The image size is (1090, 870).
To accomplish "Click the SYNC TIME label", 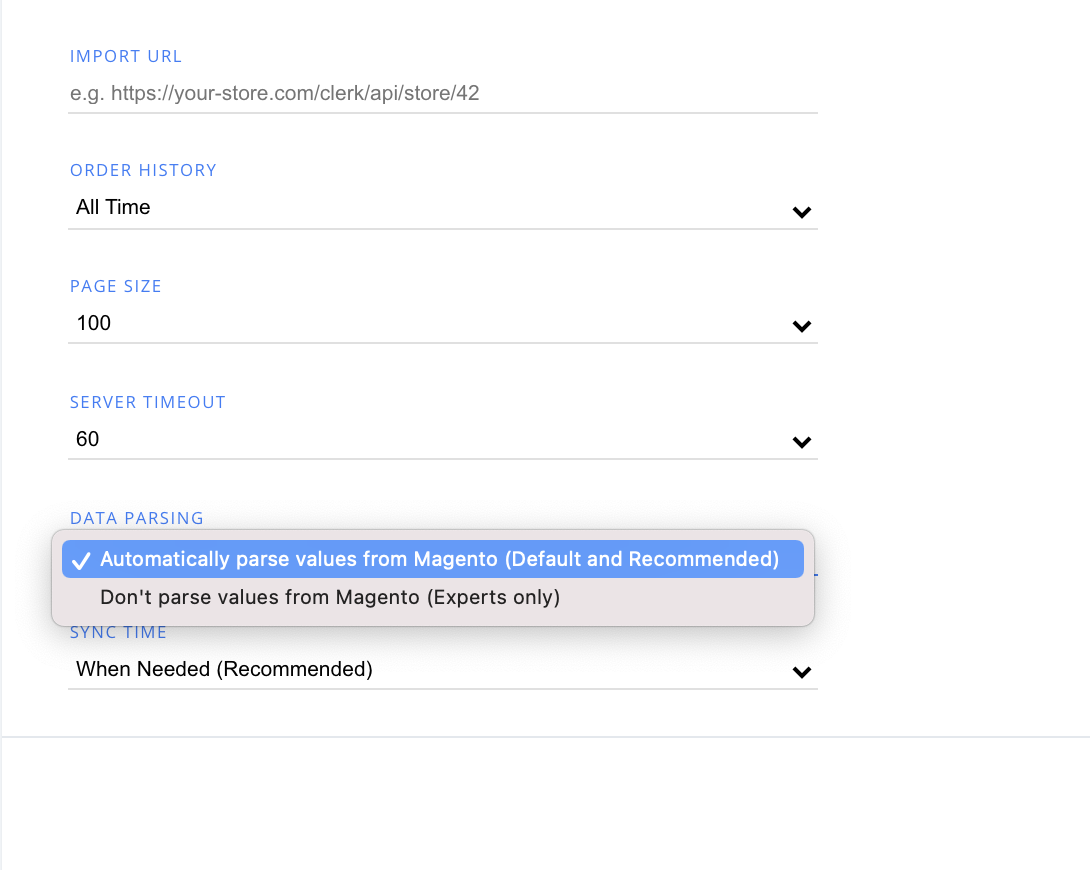I will tap(118, 633).
